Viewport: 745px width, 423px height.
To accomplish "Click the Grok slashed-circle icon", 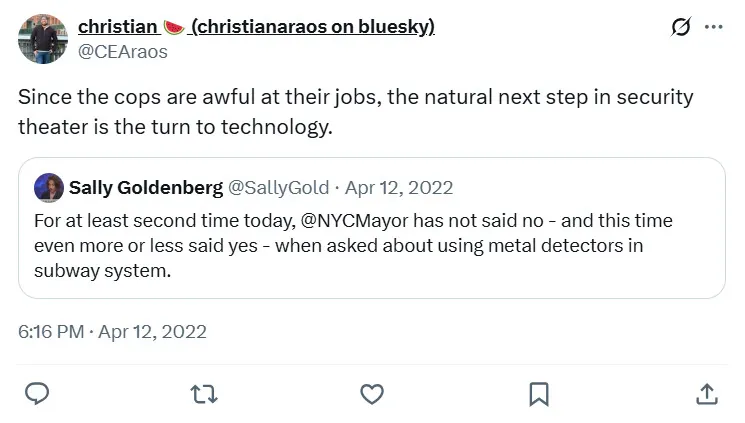I will click(681, 27).
